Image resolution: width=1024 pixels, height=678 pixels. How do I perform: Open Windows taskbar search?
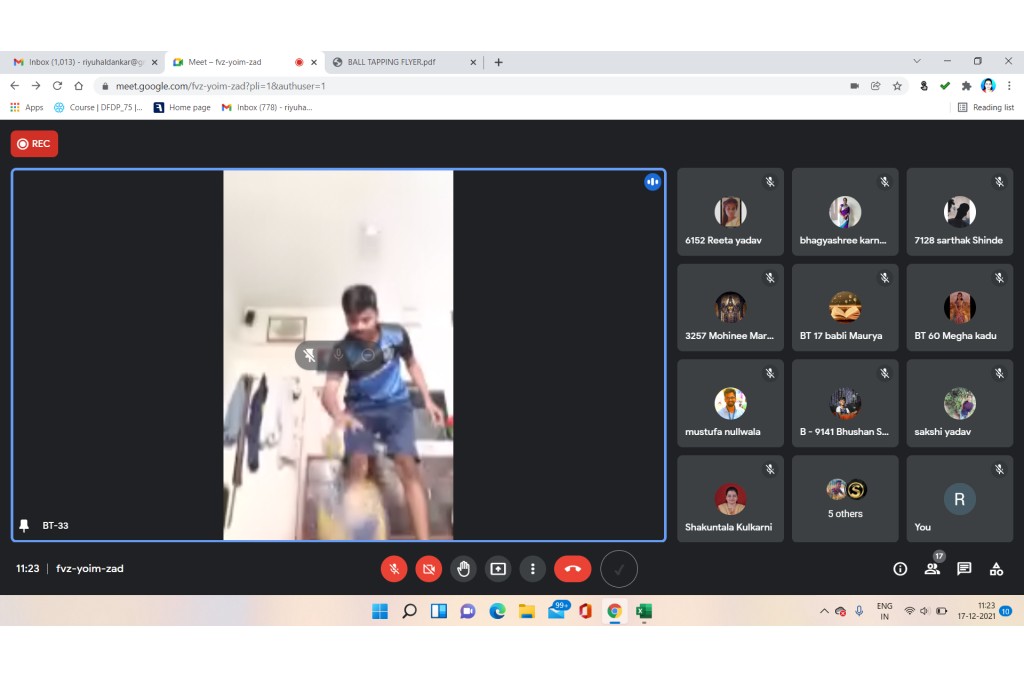point(409,611)
